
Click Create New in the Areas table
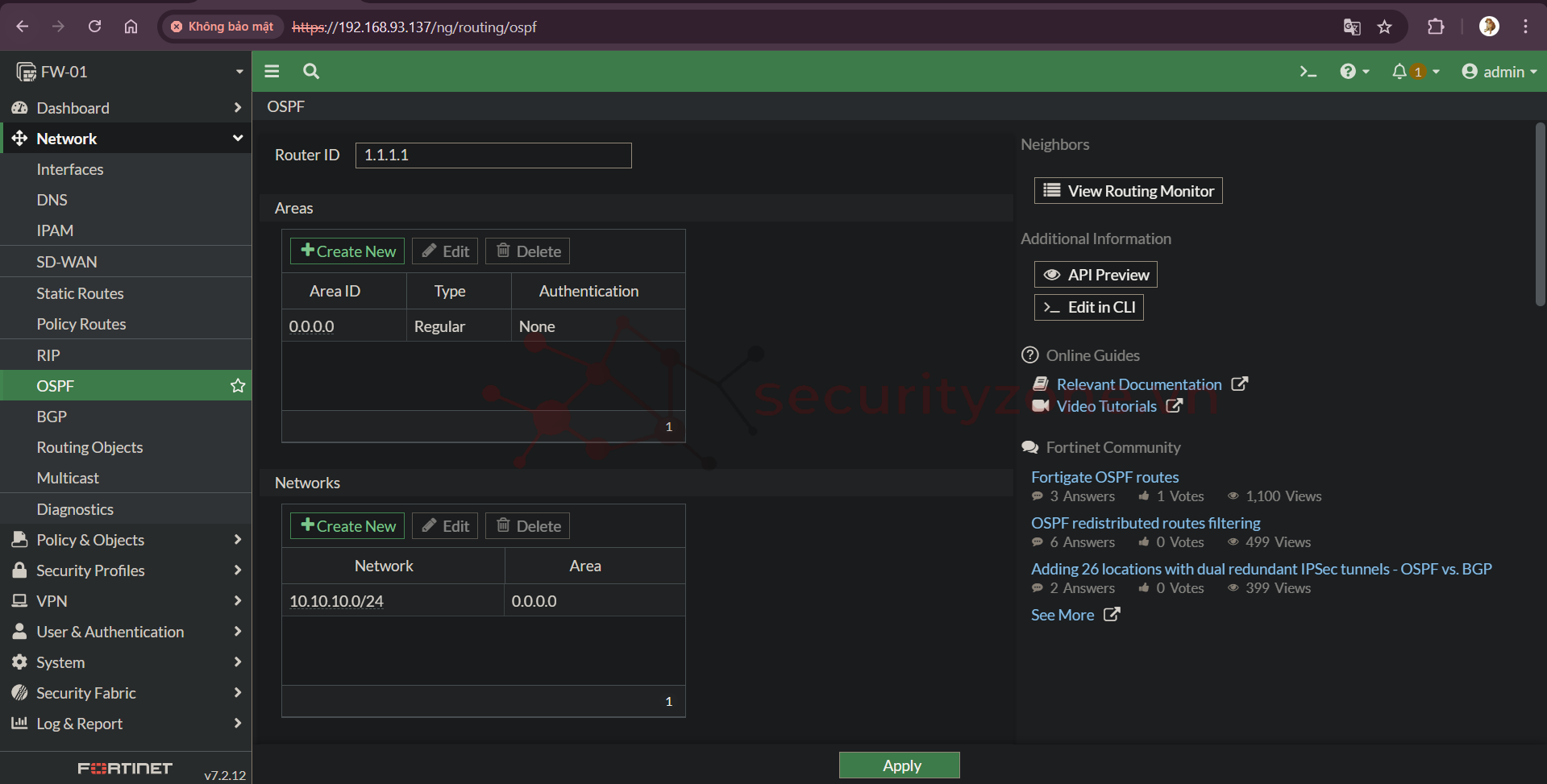tap(347, 251)
